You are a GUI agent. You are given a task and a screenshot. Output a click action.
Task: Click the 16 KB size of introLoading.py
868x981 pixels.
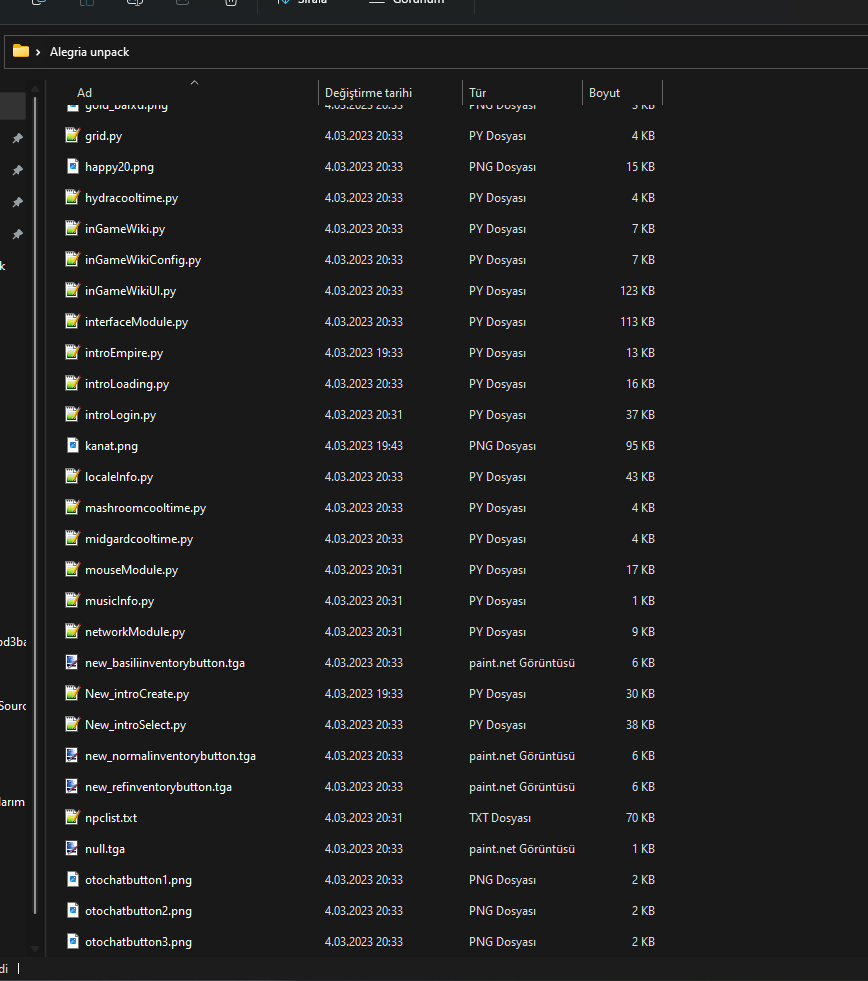coord(640,384)
